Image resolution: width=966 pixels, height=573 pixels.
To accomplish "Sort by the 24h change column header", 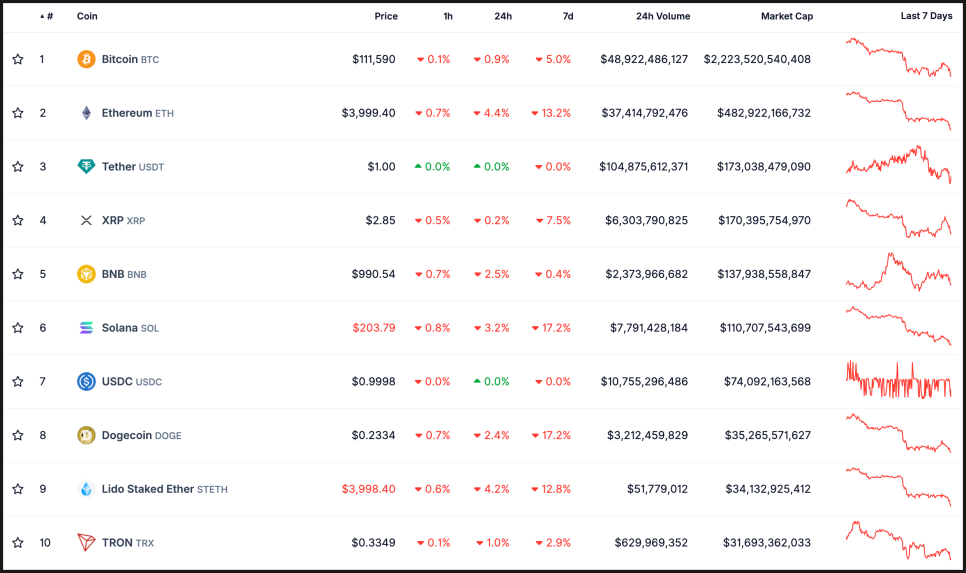I will point(503,16).
